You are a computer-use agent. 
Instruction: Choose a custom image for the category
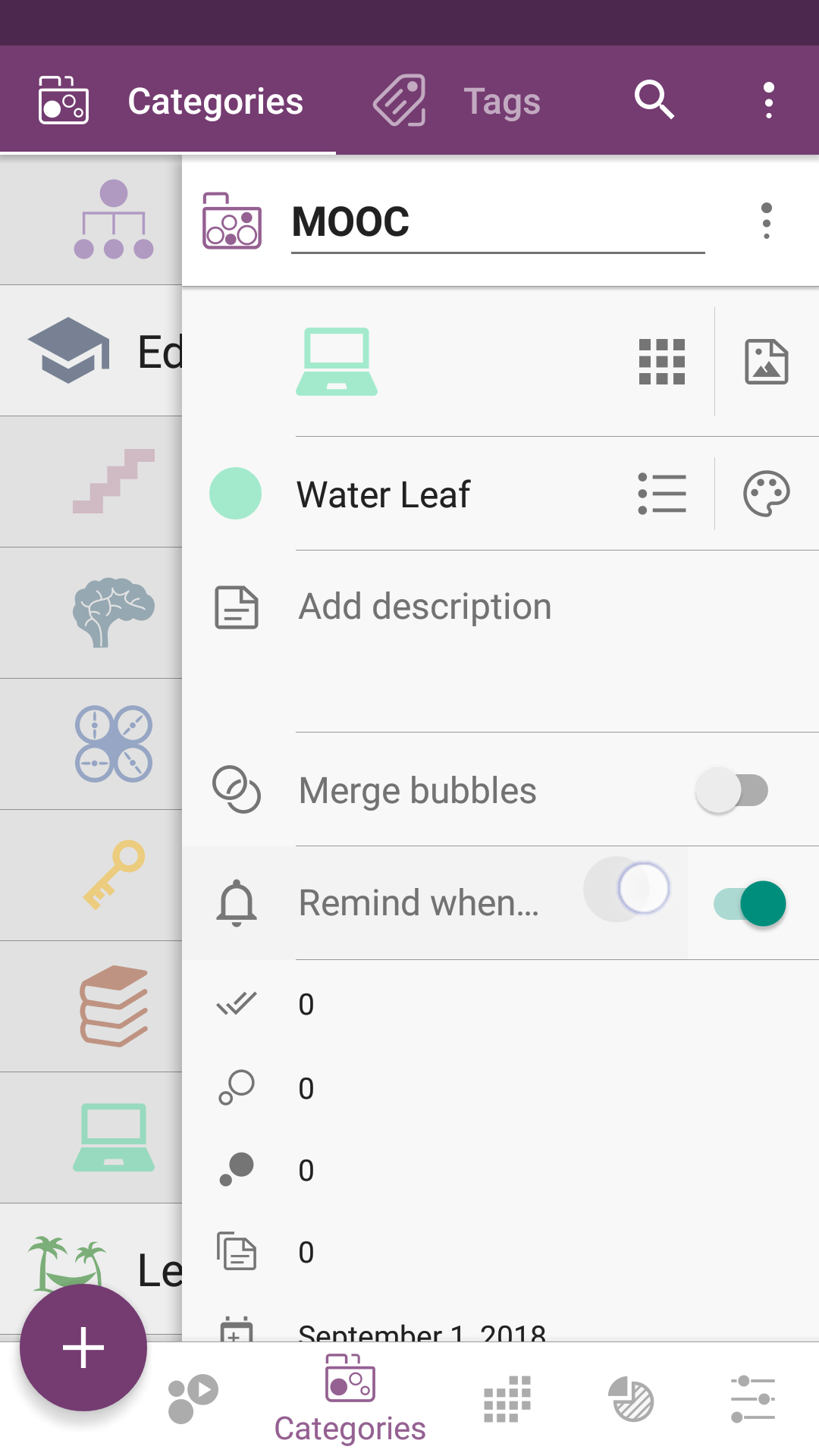coord(766,362)
